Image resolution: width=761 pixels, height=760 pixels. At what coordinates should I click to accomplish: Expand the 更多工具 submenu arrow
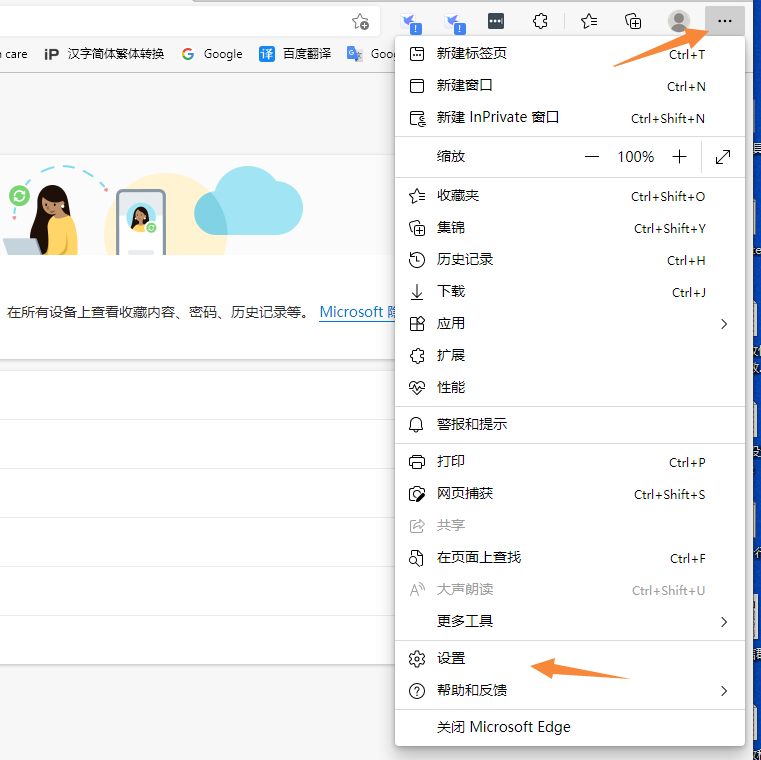(724, 622)
